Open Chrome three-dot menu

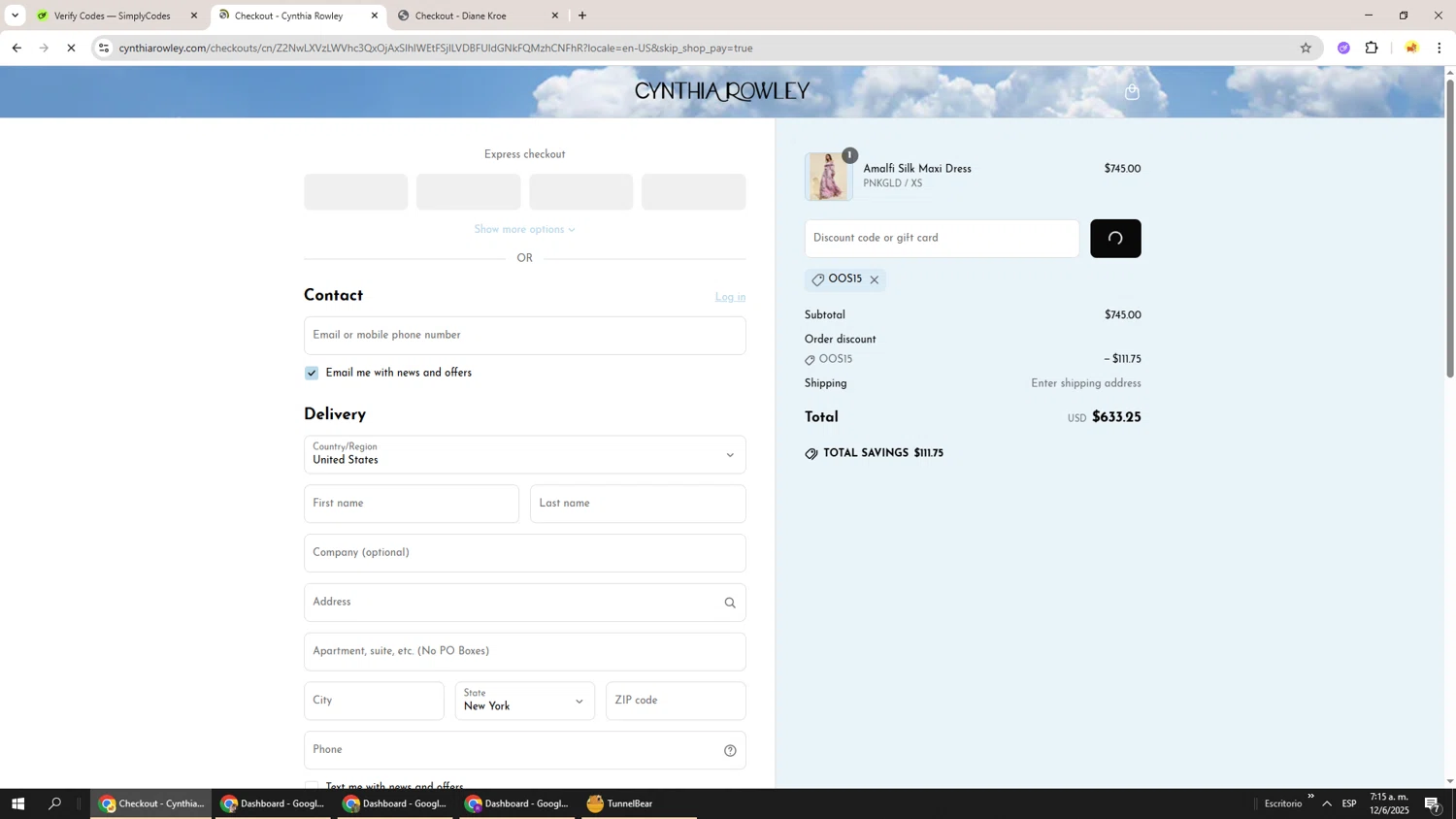(x=1439, y=48)
